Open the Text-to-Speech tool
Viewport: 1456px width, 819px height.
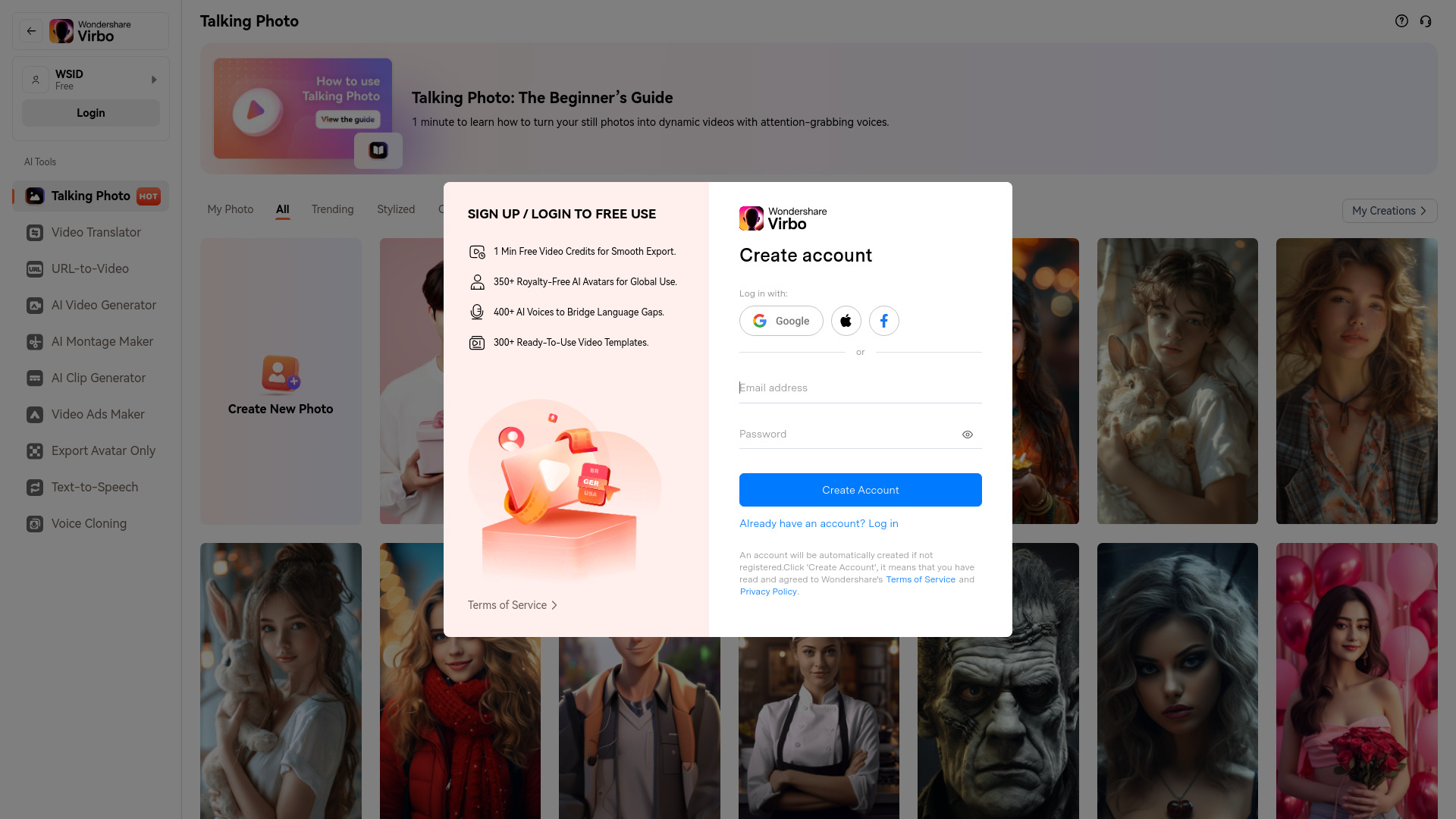[x=95, y=487]
